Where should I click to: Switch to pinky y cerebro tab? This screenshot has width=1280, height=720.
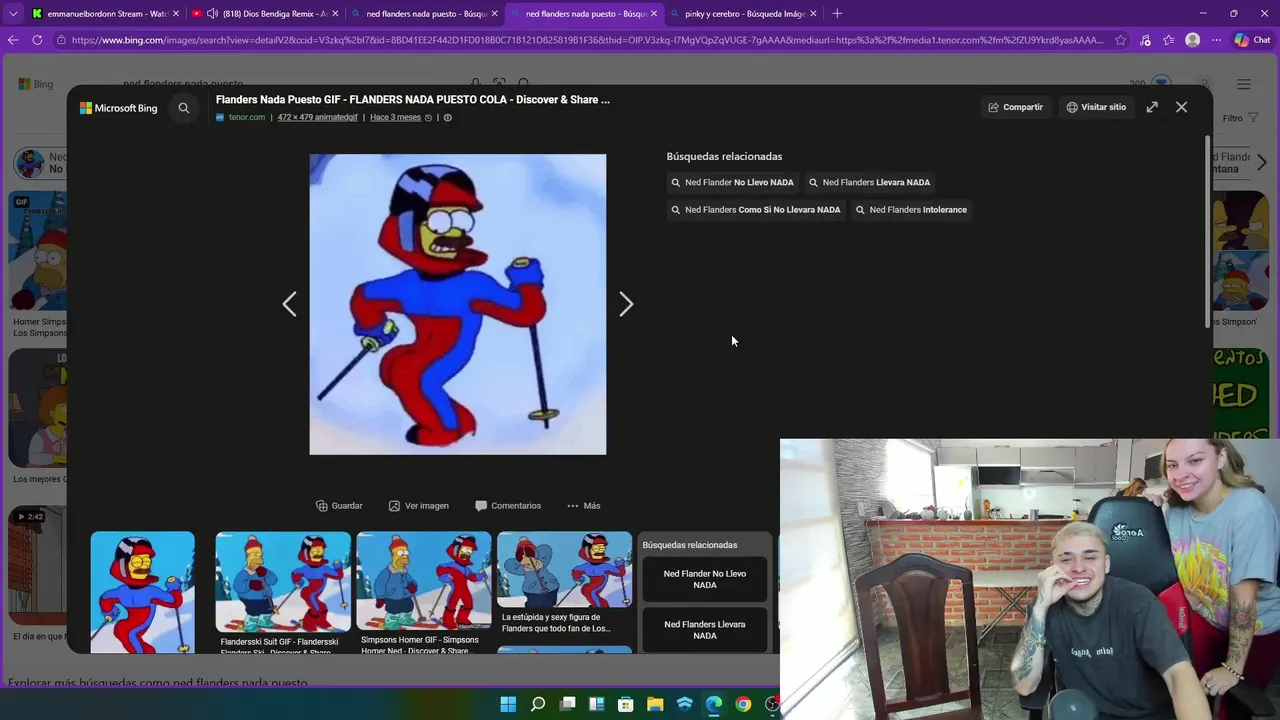coord(744,14)
